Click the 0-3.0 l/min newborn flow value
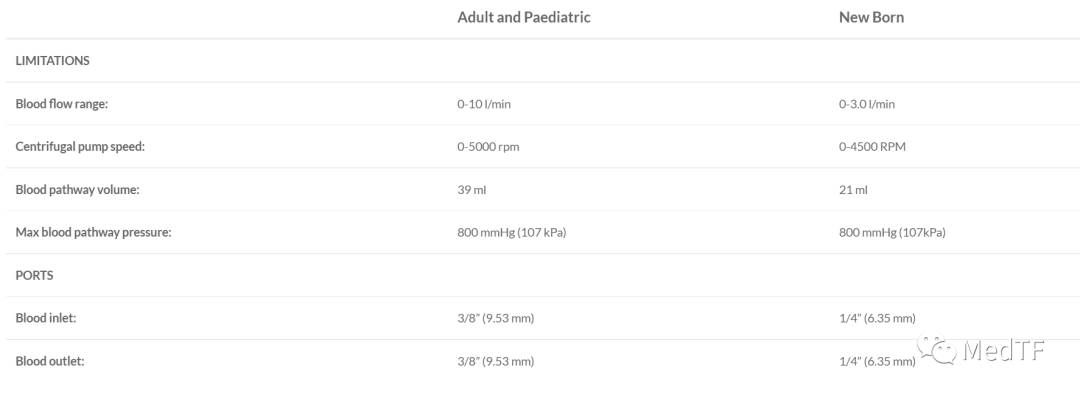 coord(866,104)
